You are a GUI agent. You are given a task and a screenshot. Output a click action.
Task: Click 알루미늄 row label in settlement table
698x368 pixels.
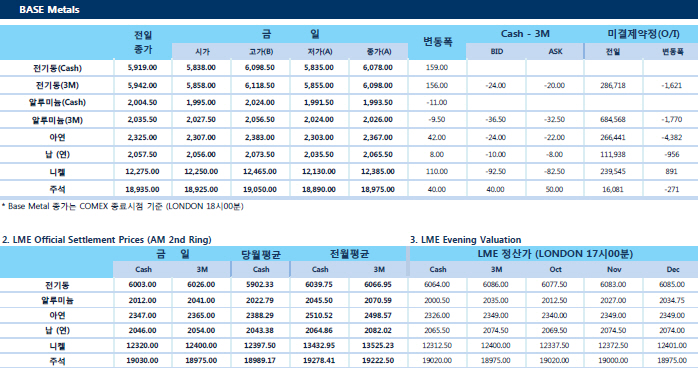[57, 300]
